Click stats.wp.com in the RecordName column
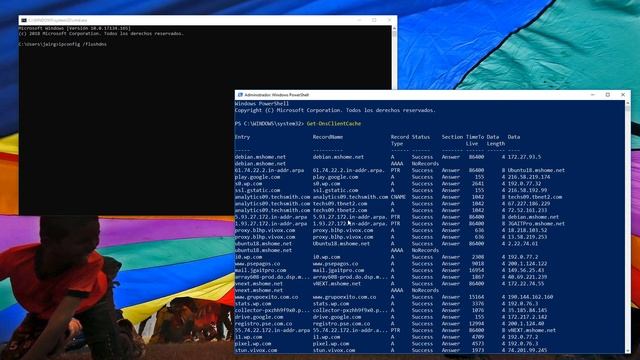640x360 pixels. (331, 304)
